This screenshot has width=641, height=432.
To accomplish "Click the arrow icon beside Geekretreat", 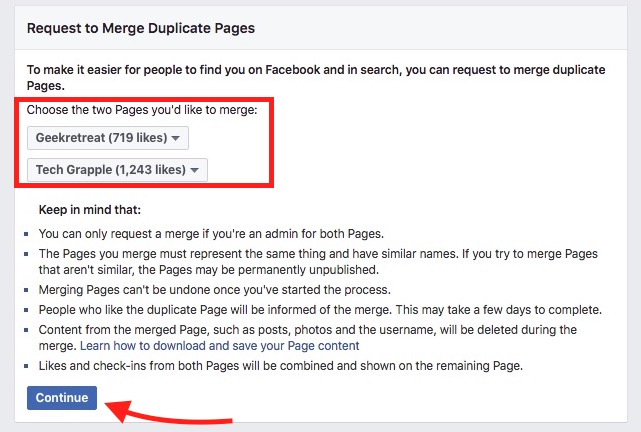I will click(175, 138).
